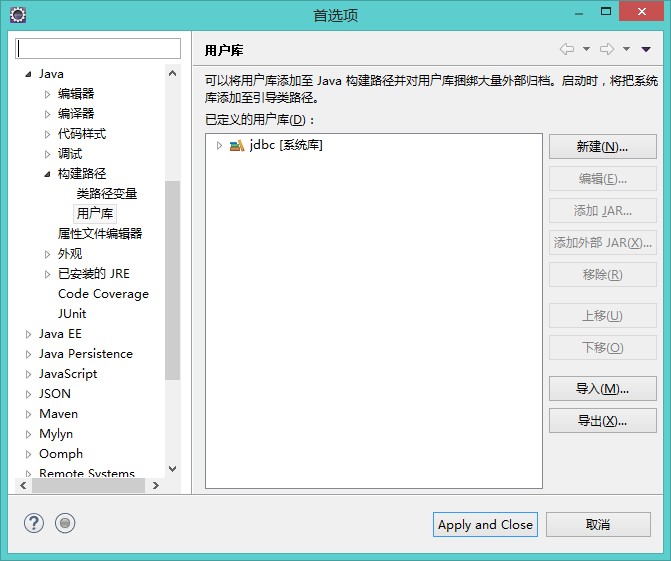Select the Oomph preferences item
Image resolution: width=671 pixels, height=561 pixels.
(x=61, y=454)
